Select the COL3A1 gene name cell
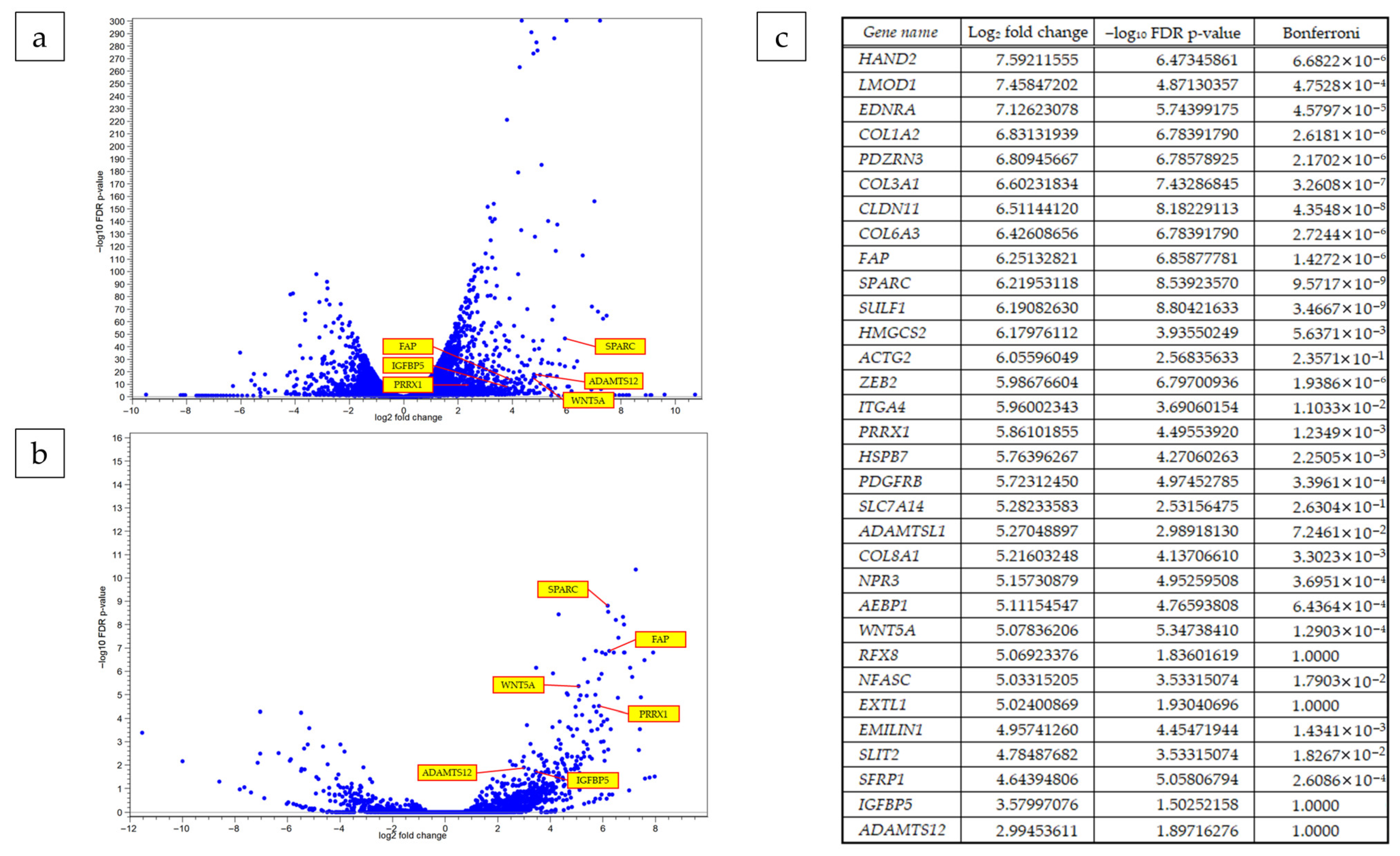 tap(889, 184)
